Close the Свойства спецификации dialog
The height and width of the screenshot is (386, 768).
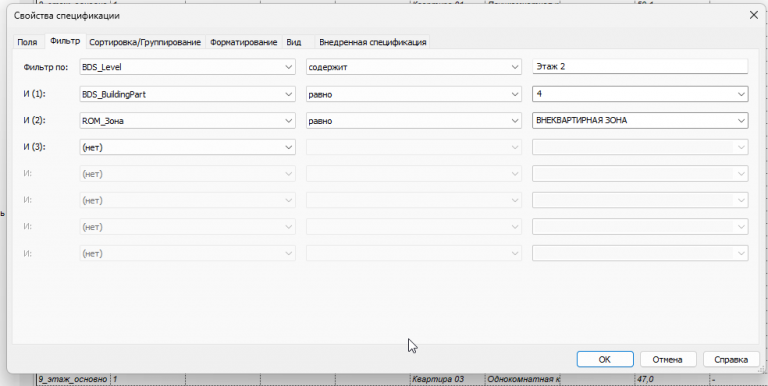click(754, 16)
